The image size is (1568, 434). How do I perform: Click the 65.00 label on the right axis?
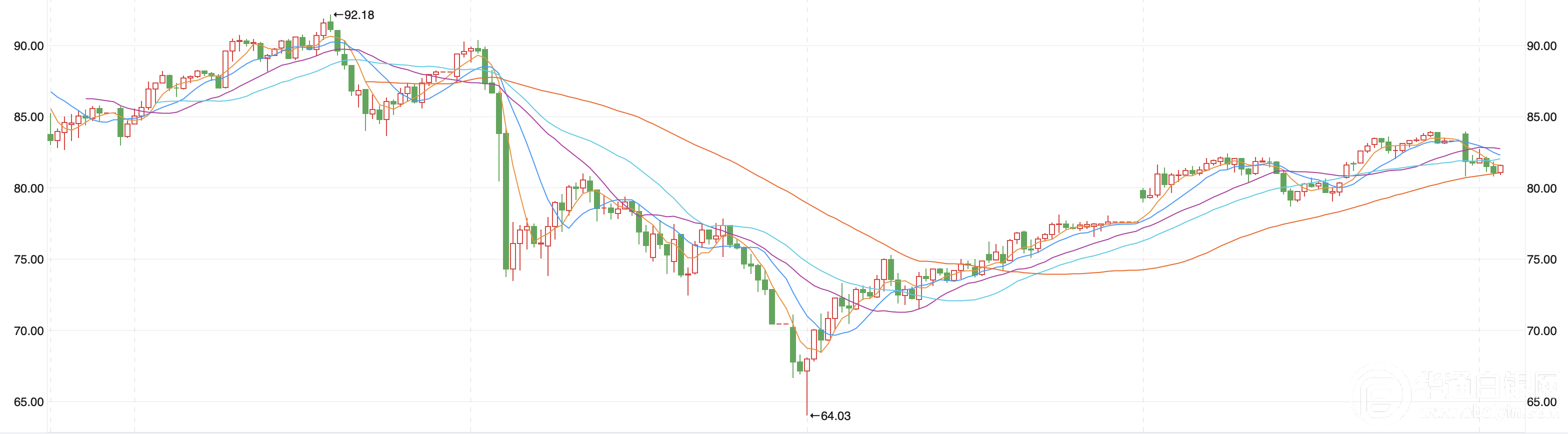pos(1541,402)
